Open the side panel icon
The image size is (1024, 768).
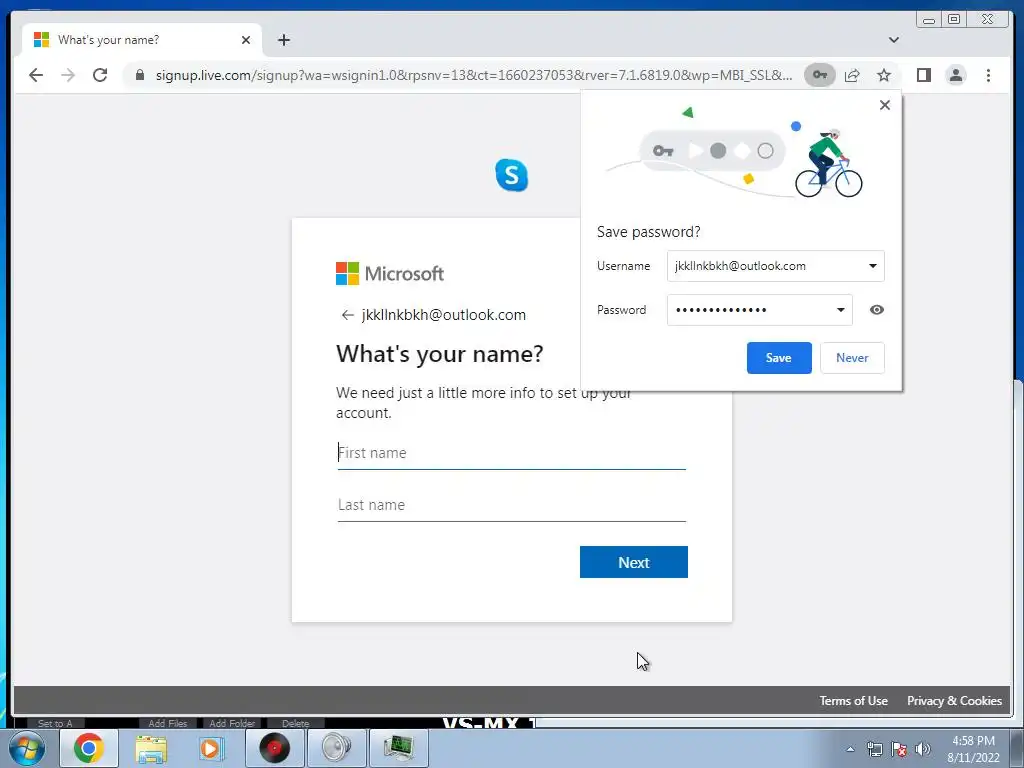pyautogui.click(x=923, y=75)
